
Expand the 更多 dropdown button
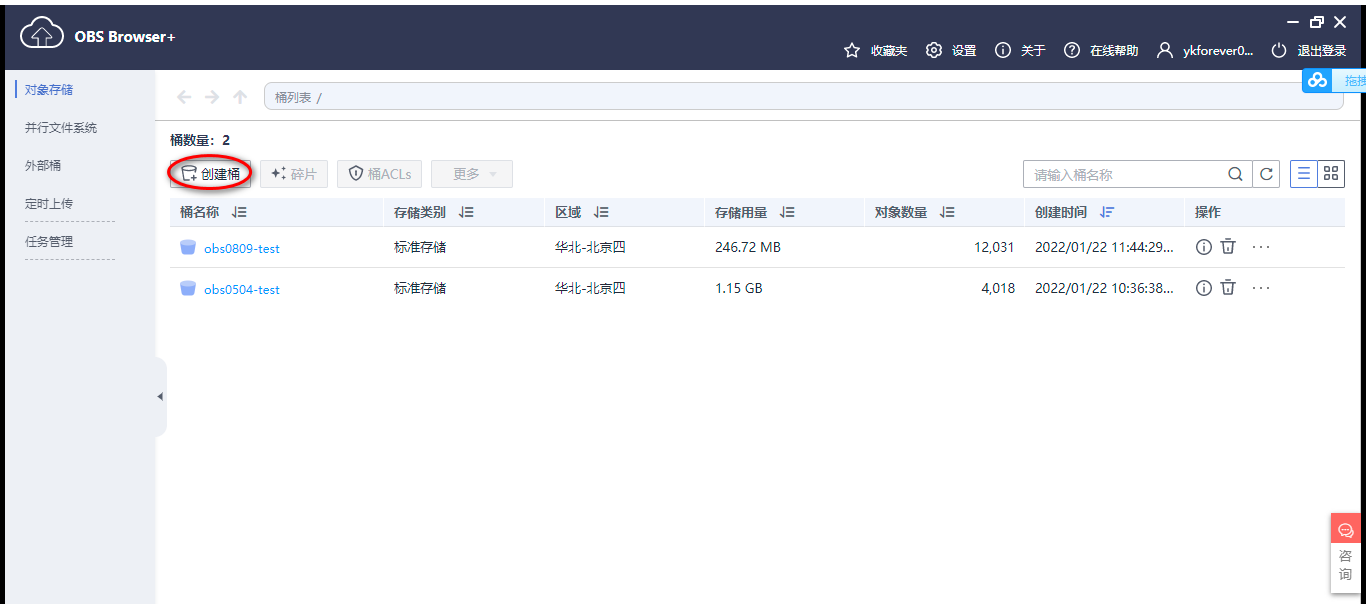[472, 174]
